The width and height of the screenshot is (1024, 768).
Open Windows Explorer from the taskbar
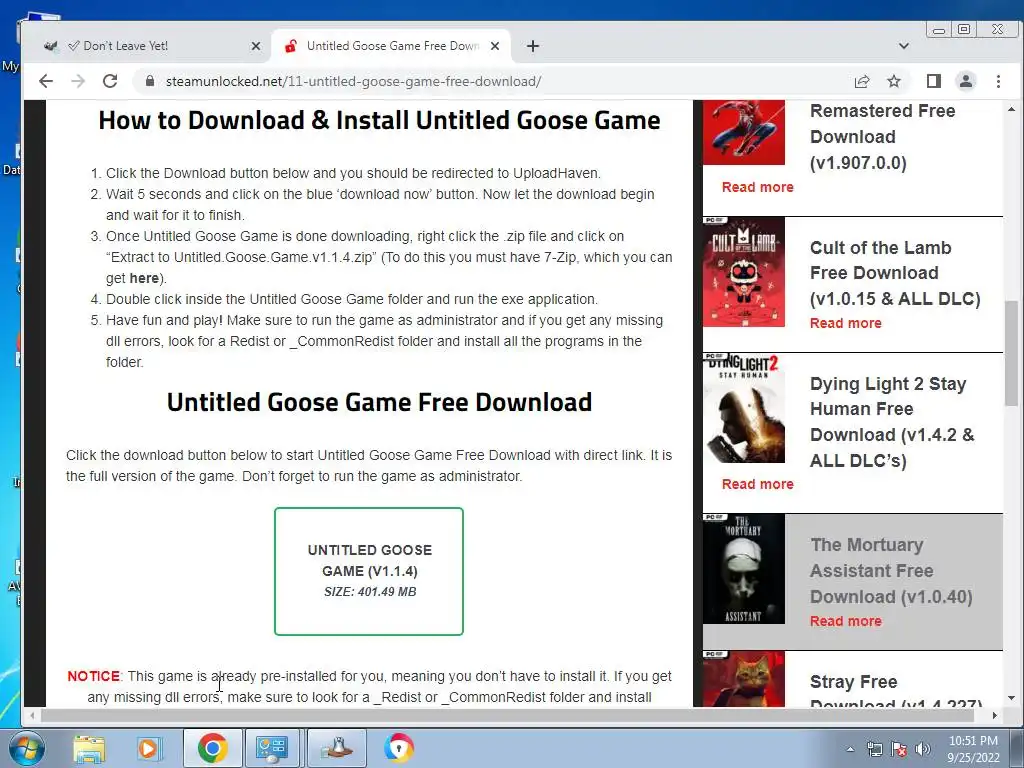click(89, 748)
